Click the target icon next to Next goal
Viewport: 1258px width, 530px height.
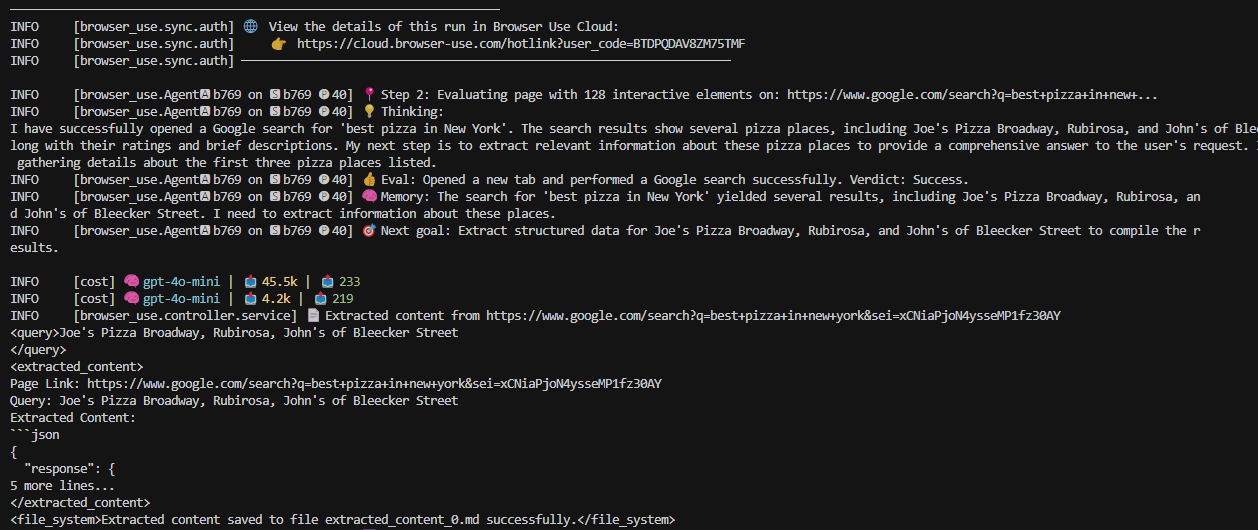[x=369, y=231]
